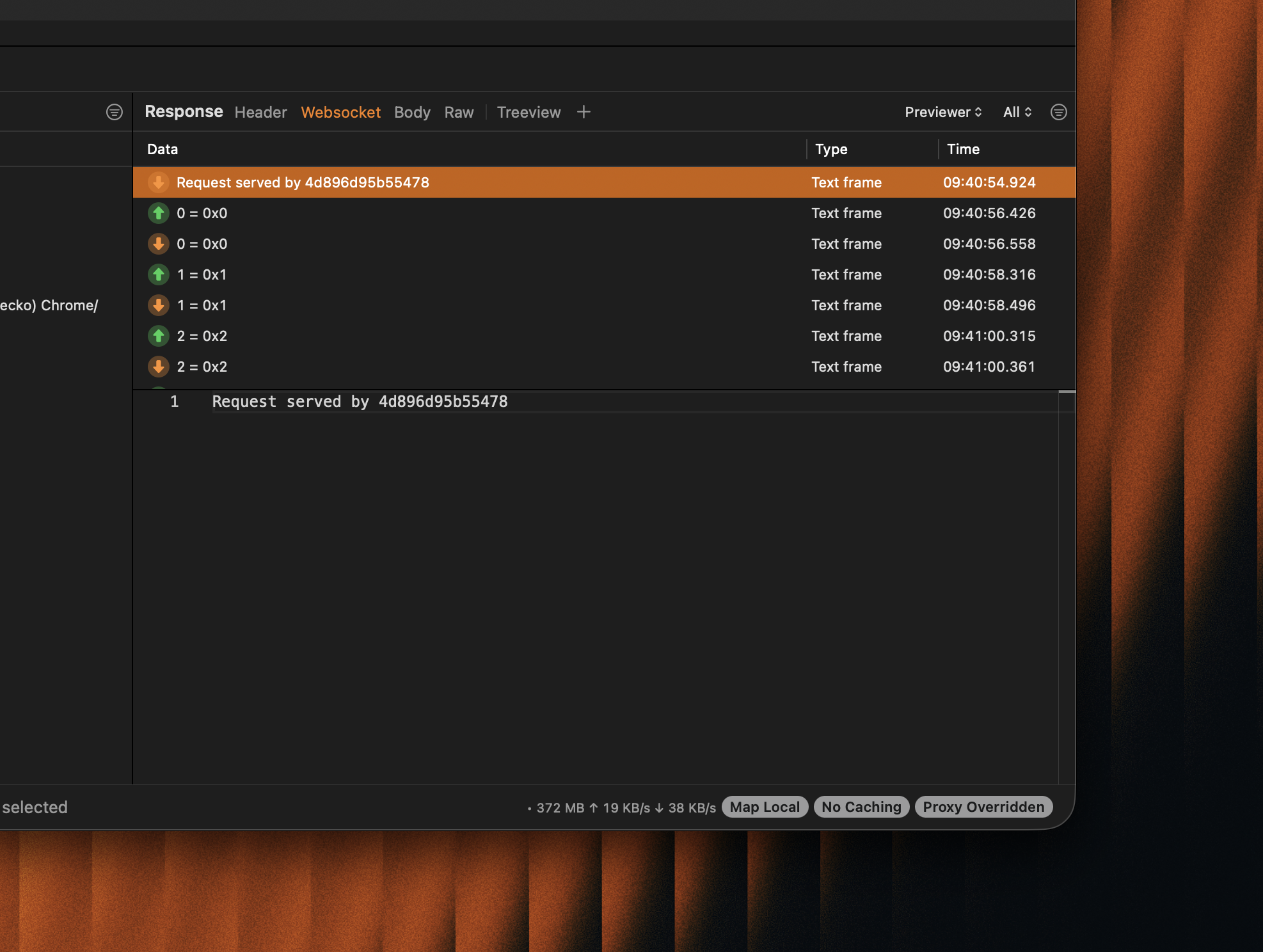Click the green upload arrow beside 0 = 0x0
1263x952 pixels.
159,213
